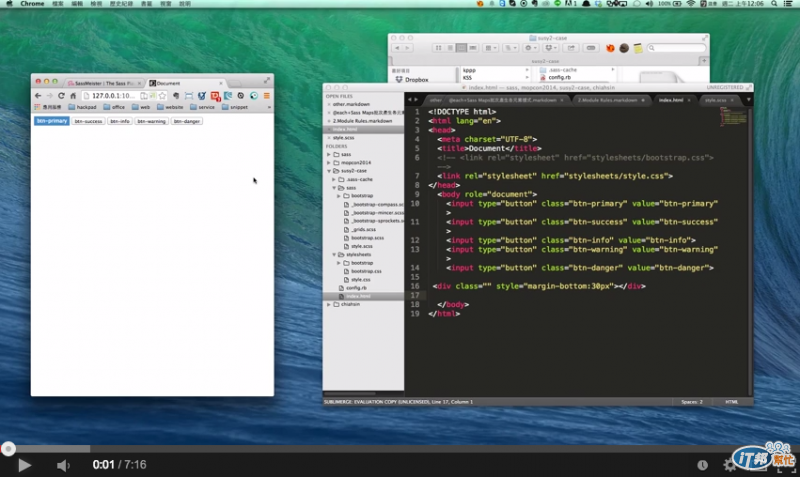Click btn-info button on page

[x=120, y=121]
